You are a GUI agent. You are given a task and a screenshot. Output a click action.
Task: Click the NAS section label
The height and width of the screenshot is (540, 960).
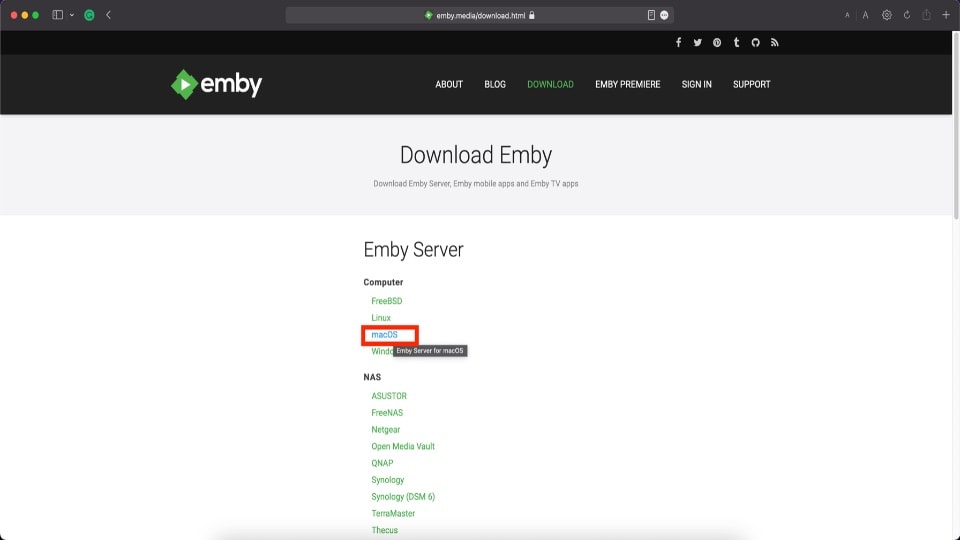[372, 377]
